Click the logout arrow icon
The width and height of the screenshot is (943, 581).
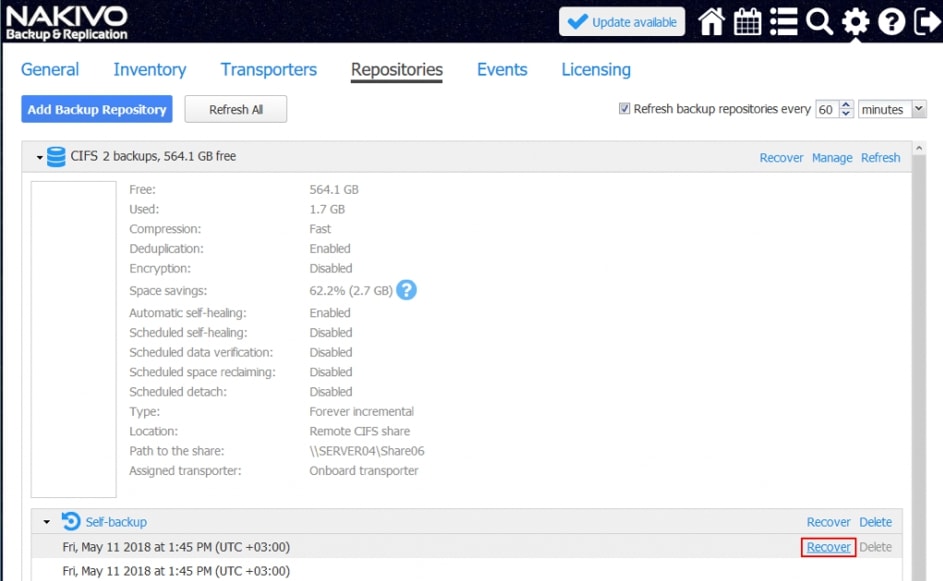pyautogui.click(x=925, y=22)
